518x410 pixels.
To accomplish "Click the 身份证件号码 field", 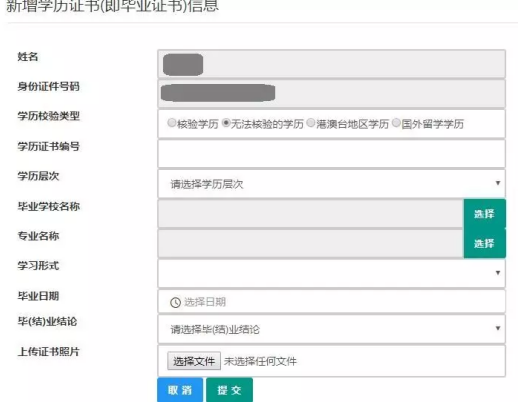I will coord(332,94).
